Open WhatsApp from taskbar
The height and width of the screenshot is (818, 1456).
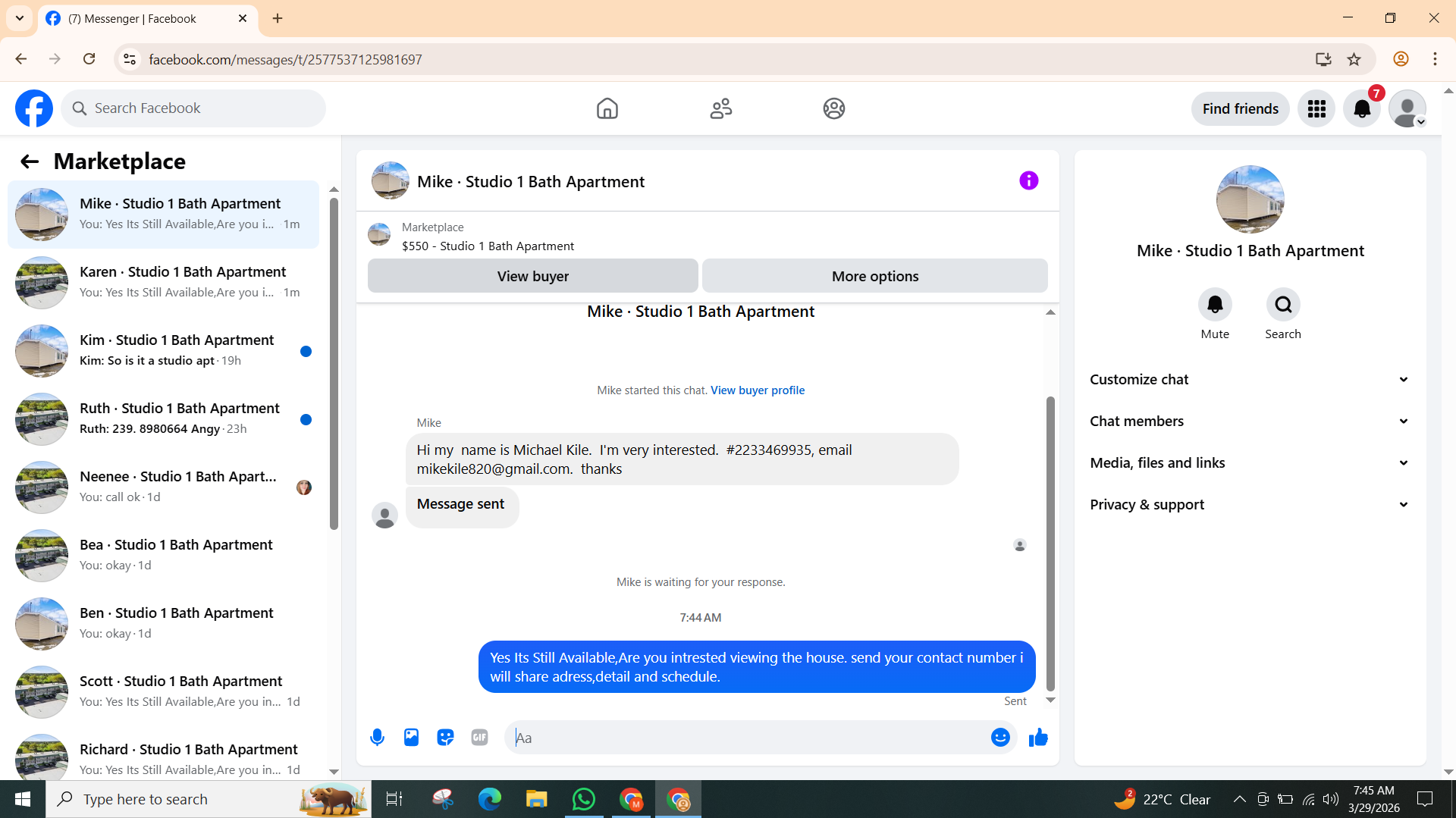(x=584, y=799)
